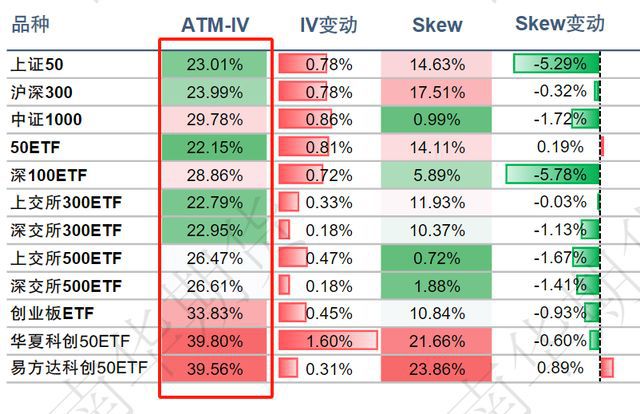The image size is (640, 414).
Task: Select the green 0.99% Skew cell
Action: click(x=437, y=120)
